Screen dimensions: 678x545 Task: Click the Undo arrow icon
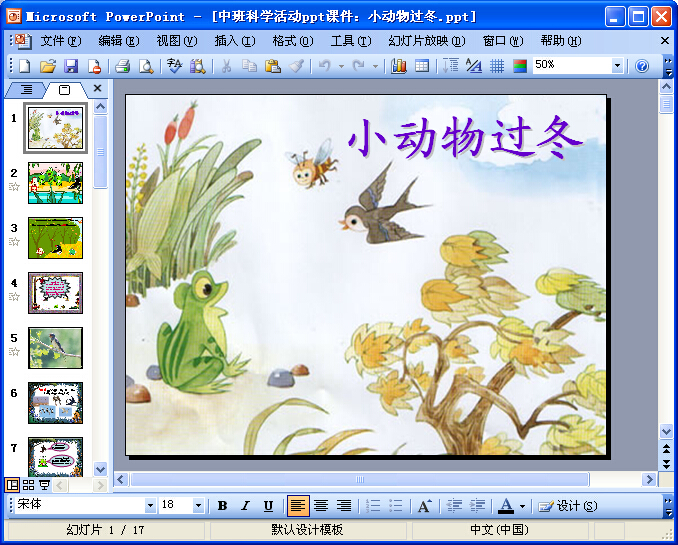(x=325, y=66)
